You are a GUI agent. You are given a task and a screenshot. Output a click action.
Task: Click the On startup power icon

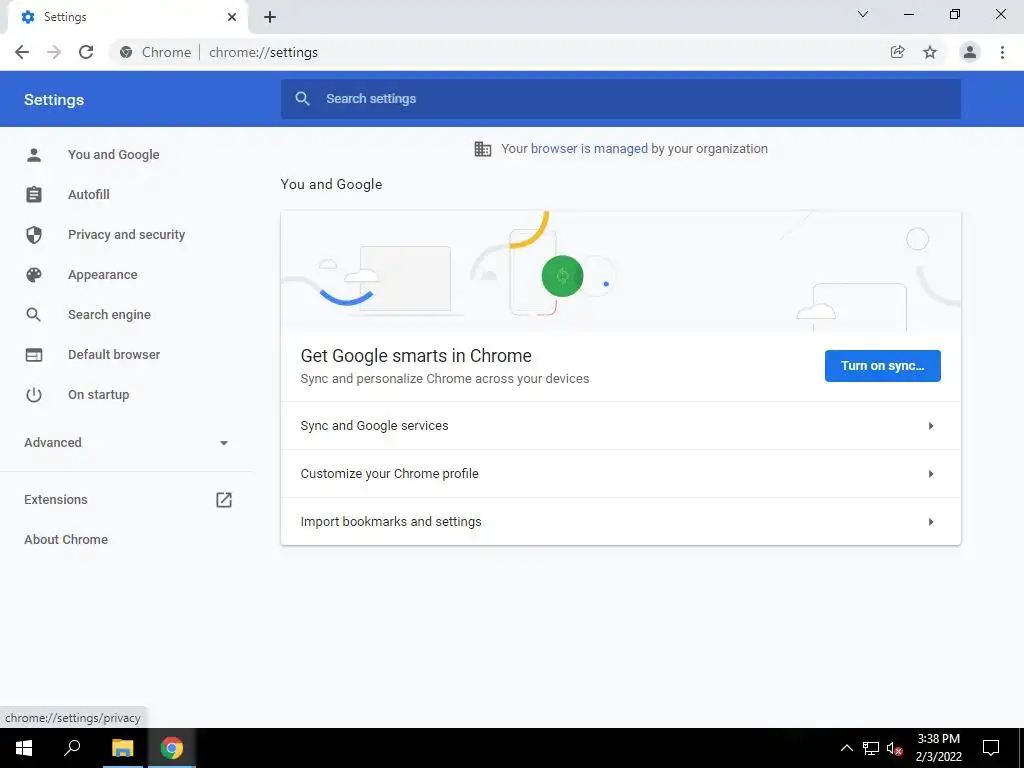tap(34, 394)
